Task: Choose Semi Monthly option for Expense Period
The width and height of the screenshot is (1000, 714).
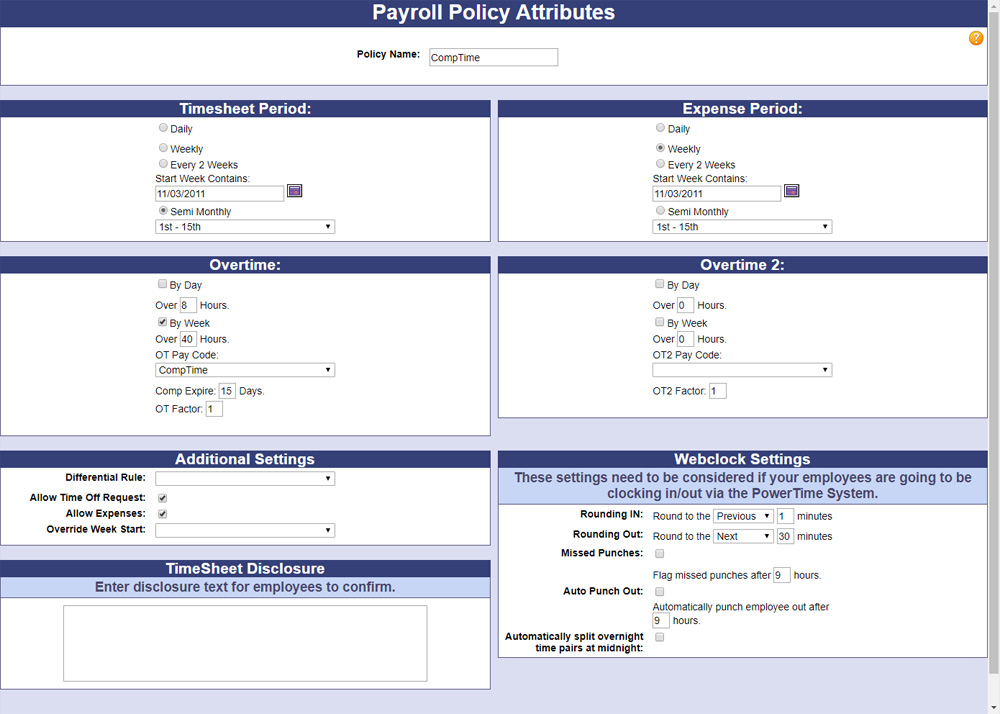Action: click(x=660, y=211)
